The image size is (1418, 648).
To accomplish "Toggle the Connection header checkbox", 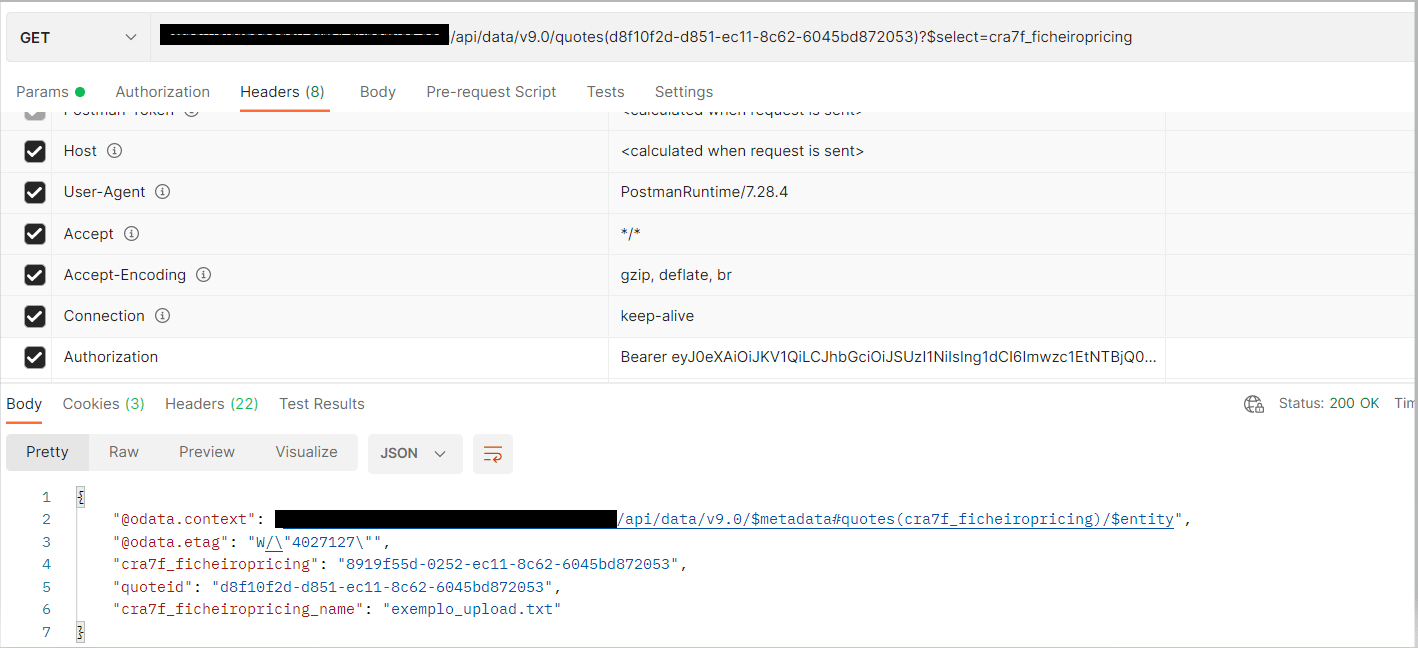I will [35, 316].
